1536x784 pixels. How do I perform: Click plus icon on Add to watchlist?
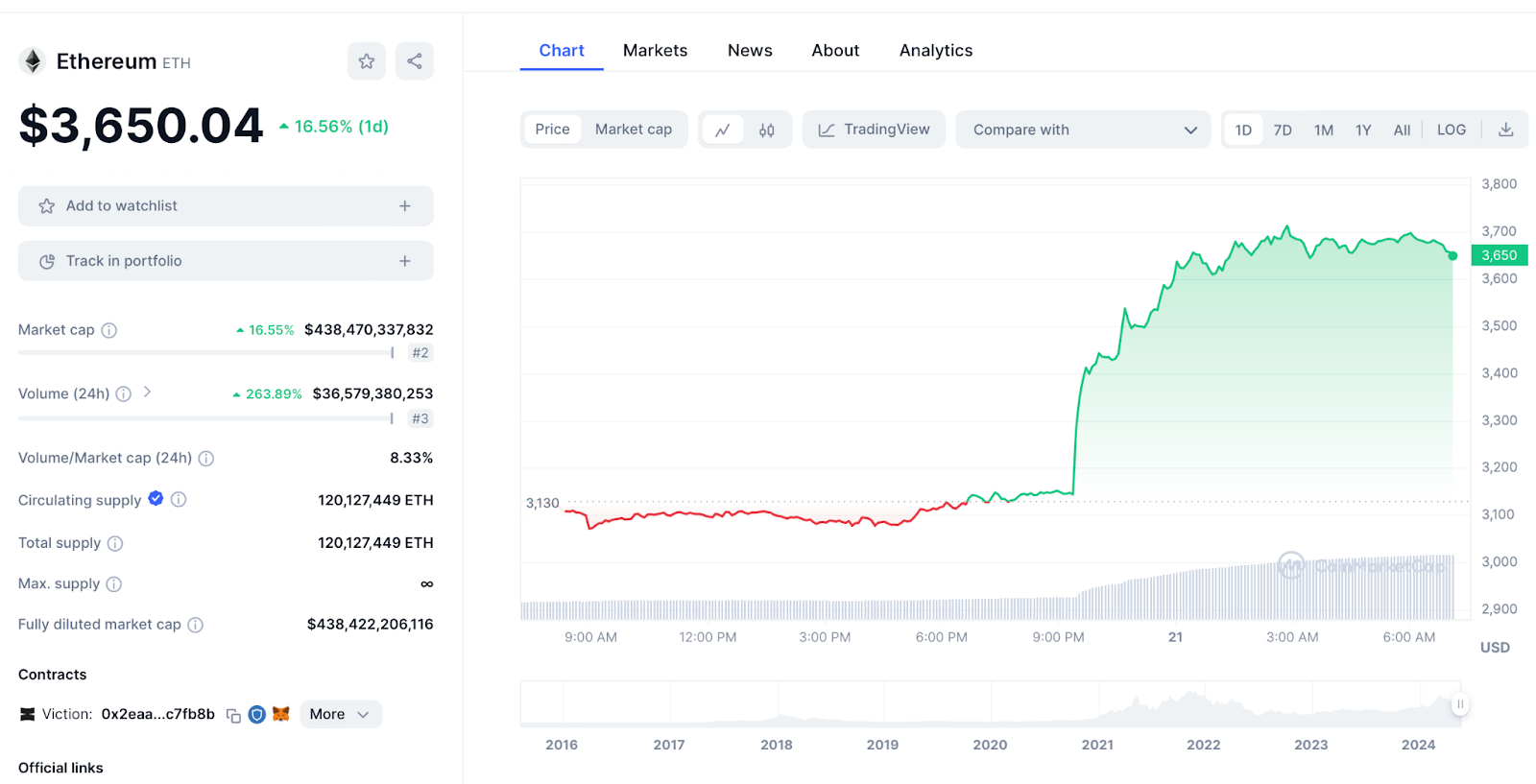click(405, 206)
